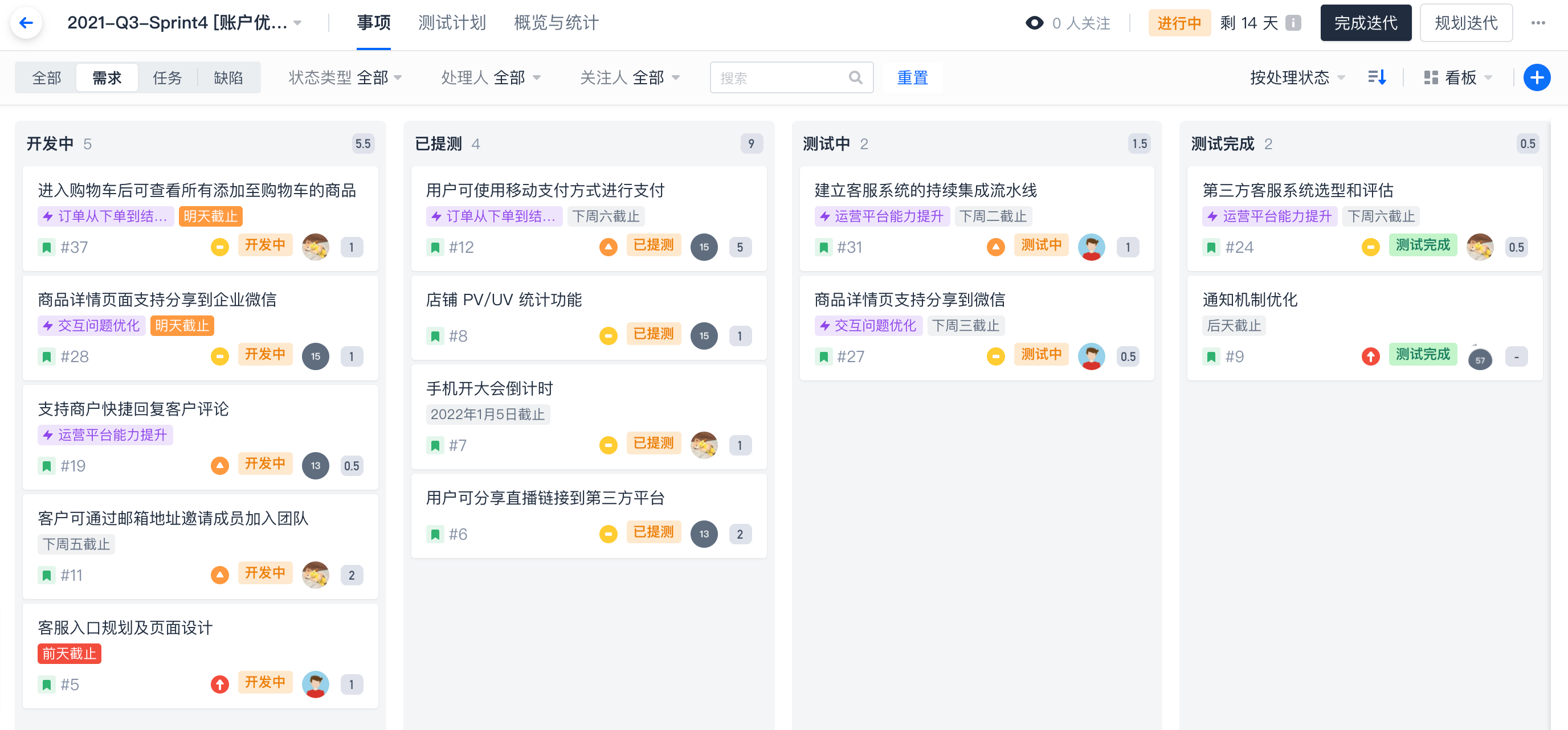Expand the sprint title dropdown arrow

297,23
